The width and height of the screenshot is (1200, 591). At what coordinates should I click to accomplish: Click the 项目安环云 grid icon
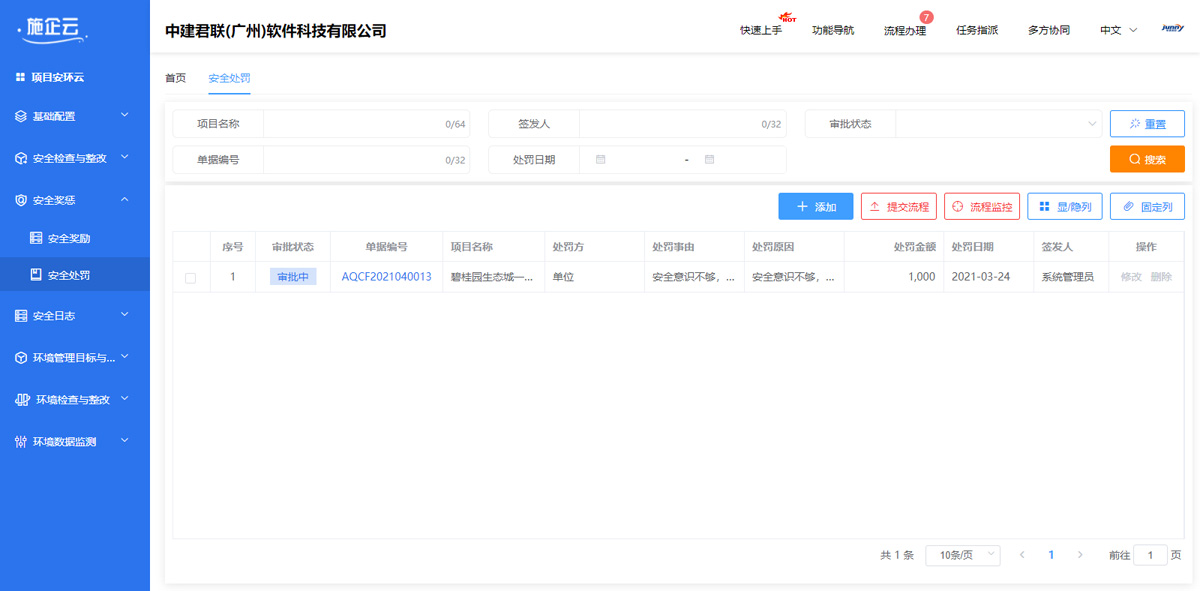[x=20, y=77]
